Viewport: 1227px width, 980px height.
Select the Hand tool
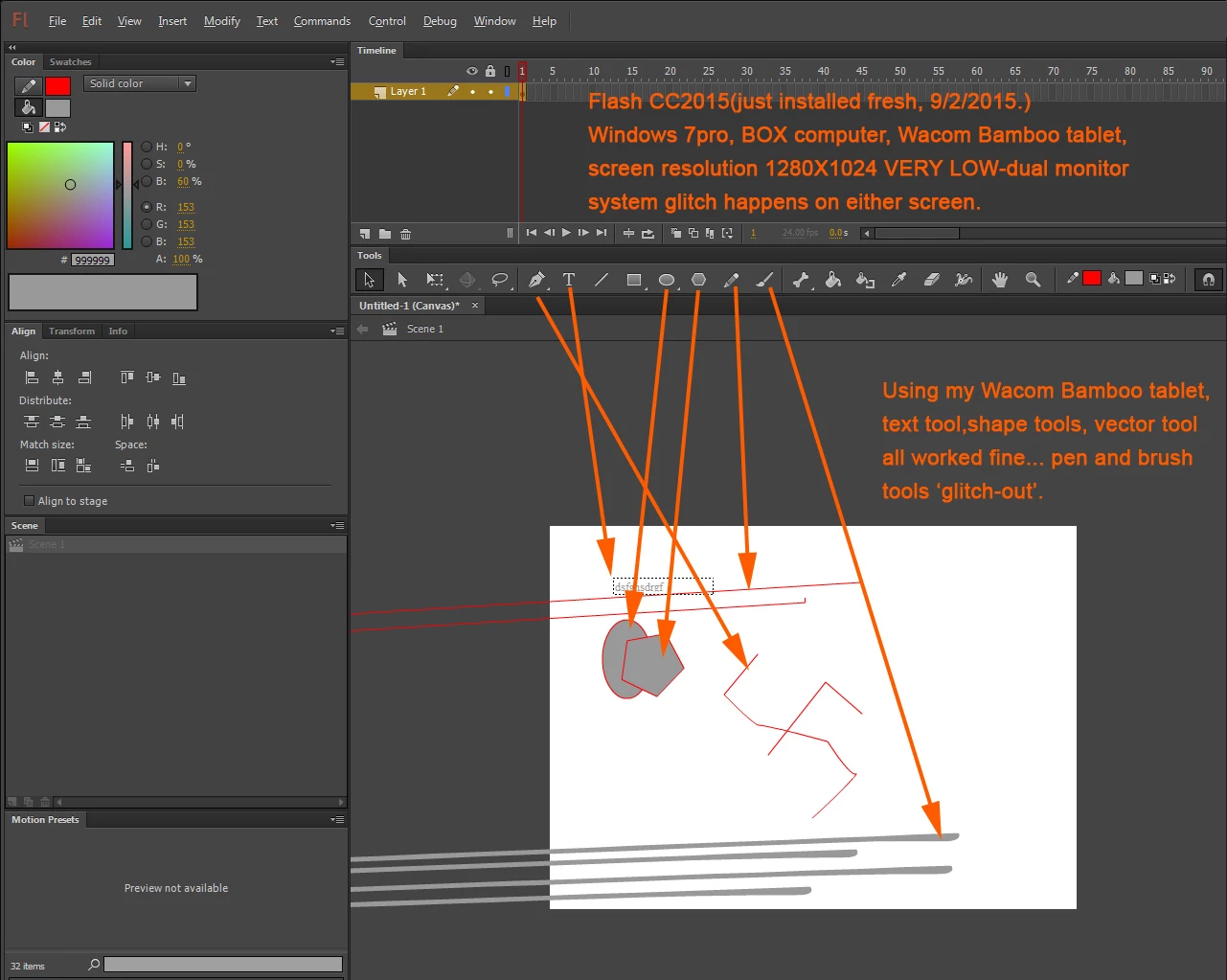click(1000, 280)
